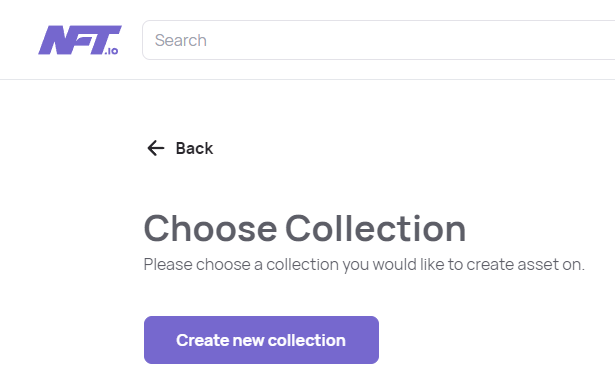Navigate to the previous page with the arrow

pos(156,148)
